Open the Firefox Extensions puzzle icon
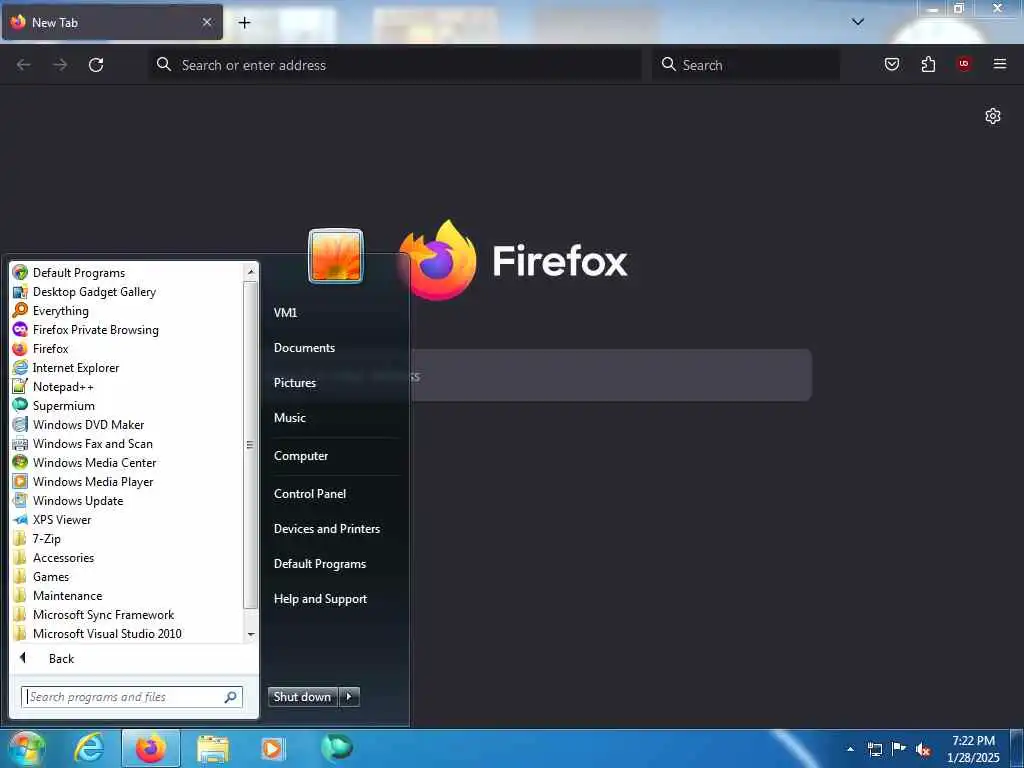Viewport: 1024px width, 768px height. (x=928, y=64)
